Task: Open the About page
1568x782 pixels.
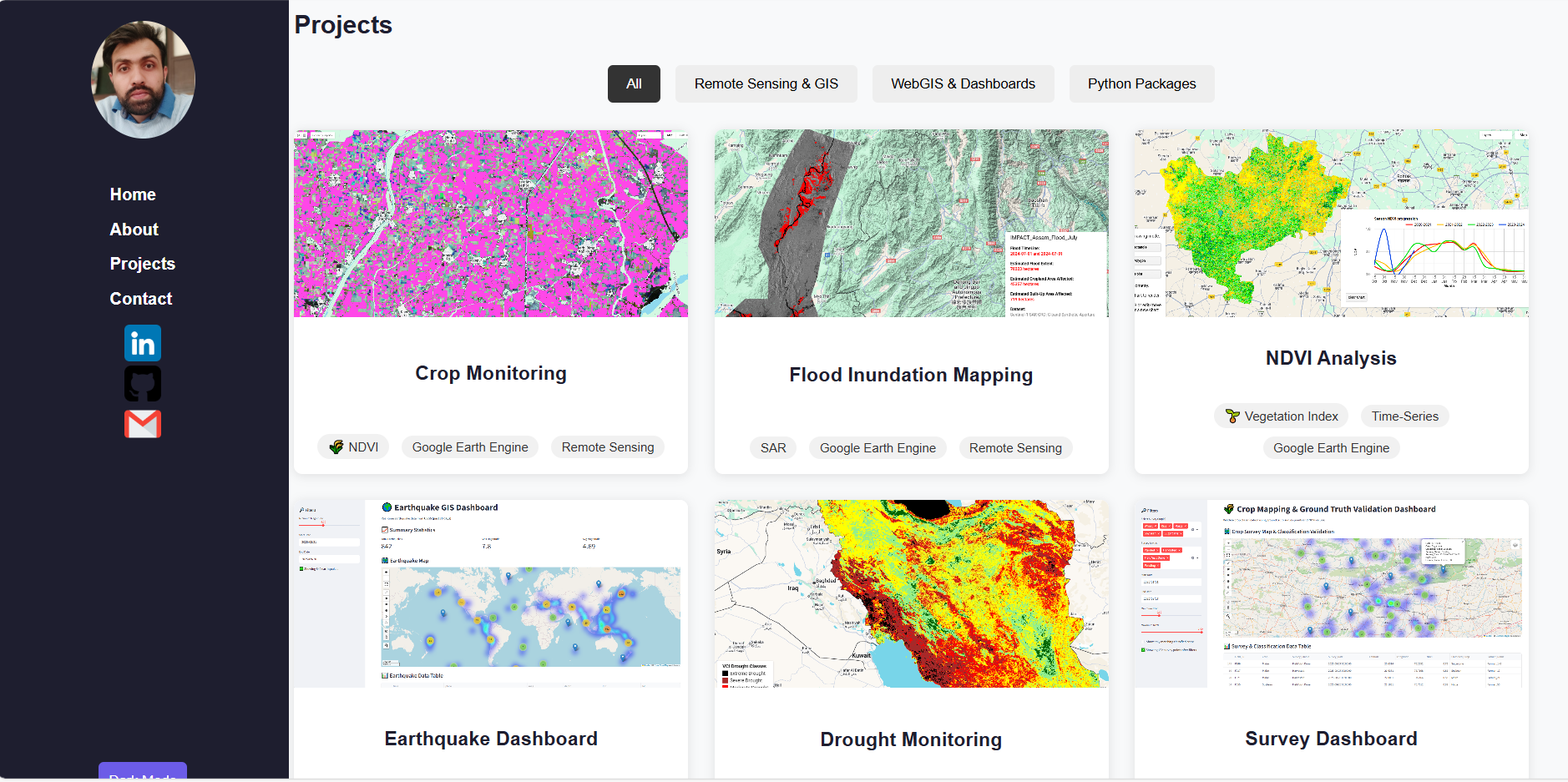Action: [x=134, y=230]
